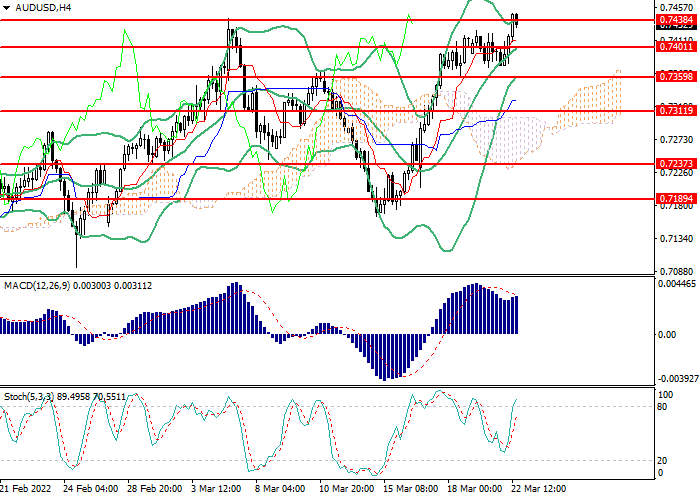Image resolution: width=700 pixels, height=500 pixels.
Task: Click the 0.004465 MACD scale value
Action: (x=677, y=284)
